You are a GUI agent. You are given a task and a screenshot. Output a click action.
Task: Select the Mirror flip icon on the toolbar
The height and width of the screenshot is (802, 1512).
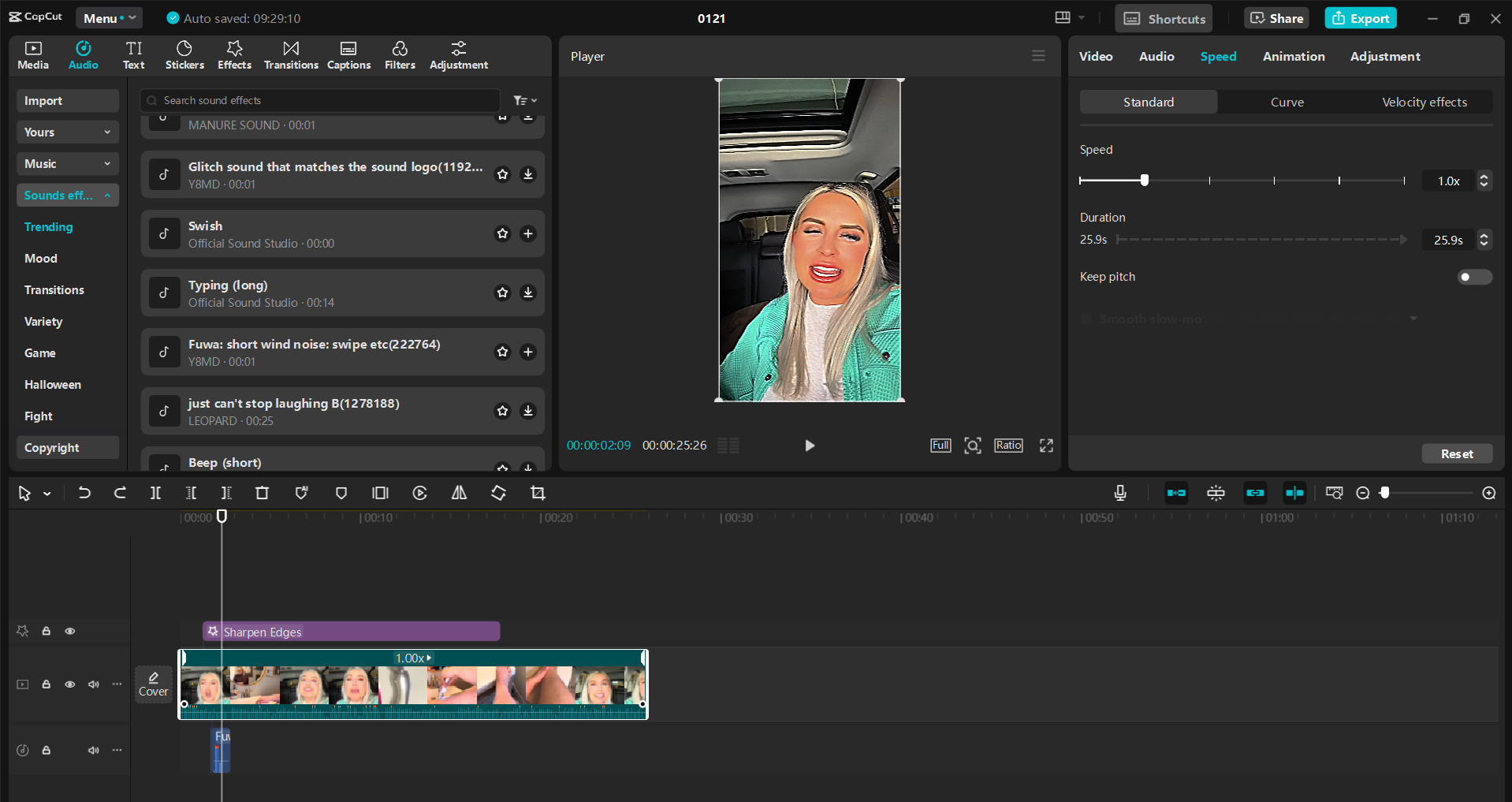(460, 493)
